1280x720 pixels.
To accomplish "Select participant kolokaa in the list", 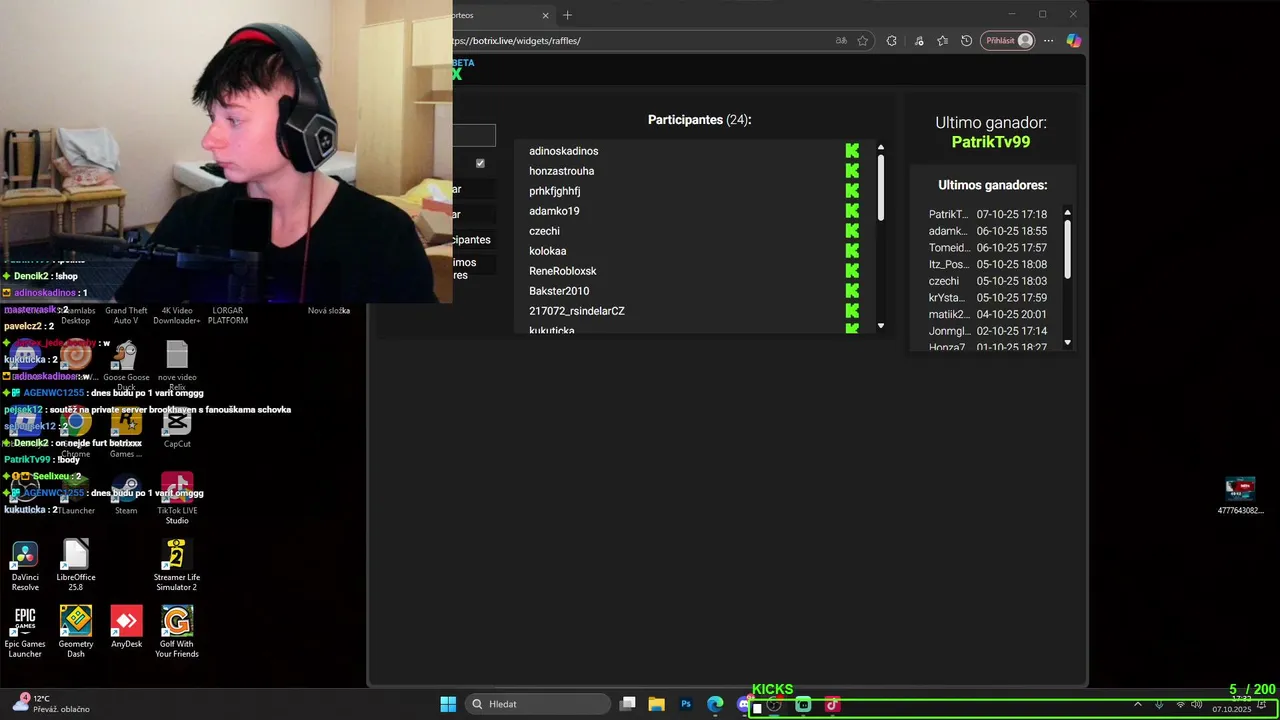I will tap(547, 251).
